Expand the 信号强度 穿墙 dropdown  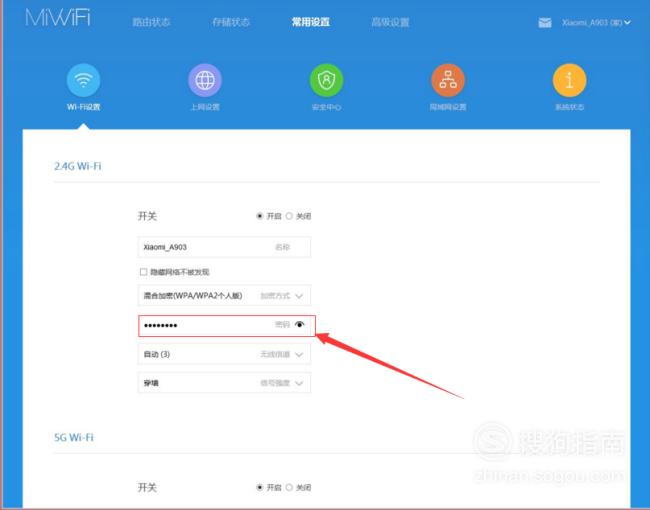point(299,383)
